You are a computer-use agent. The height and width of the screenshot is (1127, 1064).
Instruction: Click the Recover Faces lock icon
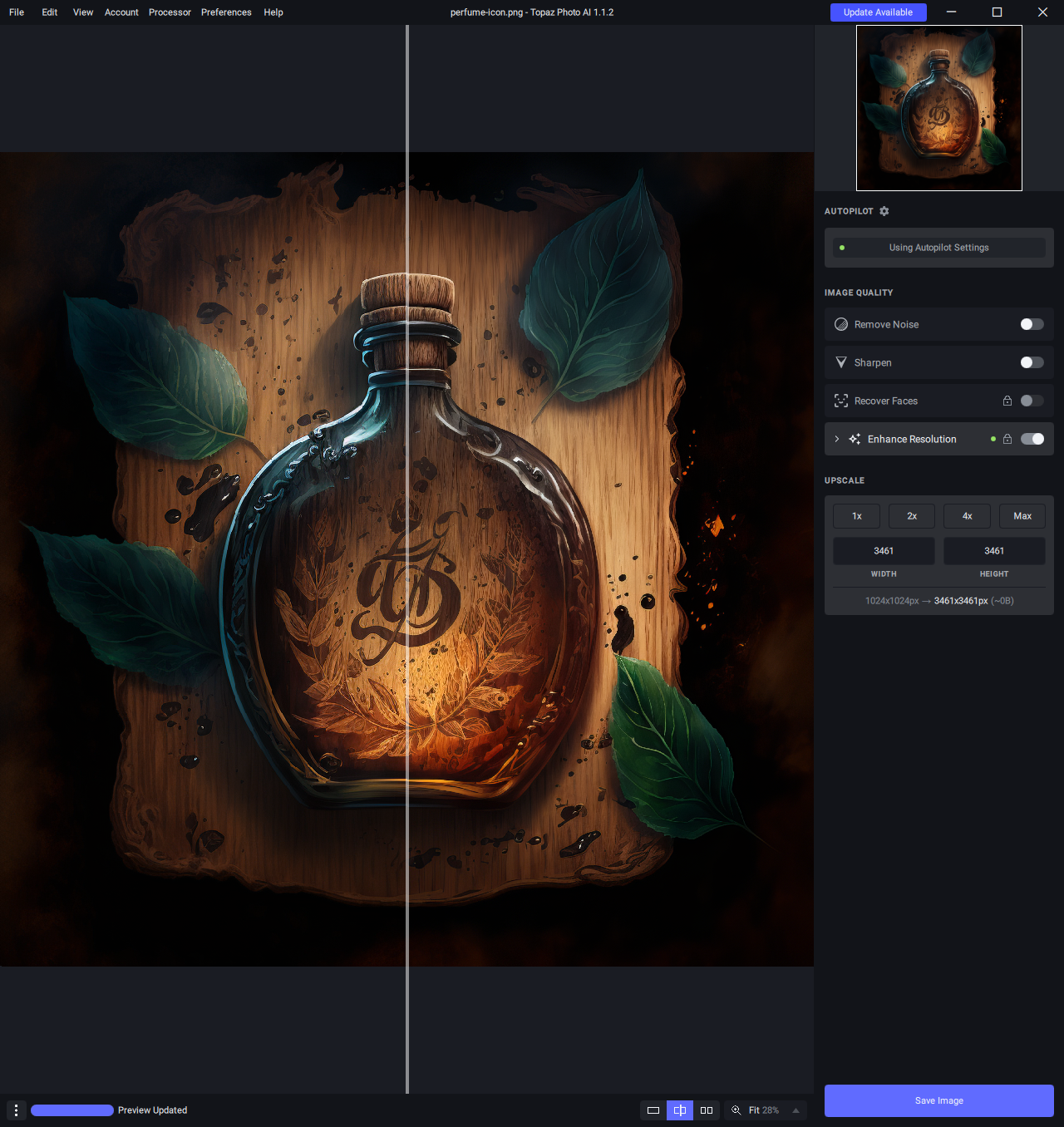pyautogui.click(x=1007, y=401)
